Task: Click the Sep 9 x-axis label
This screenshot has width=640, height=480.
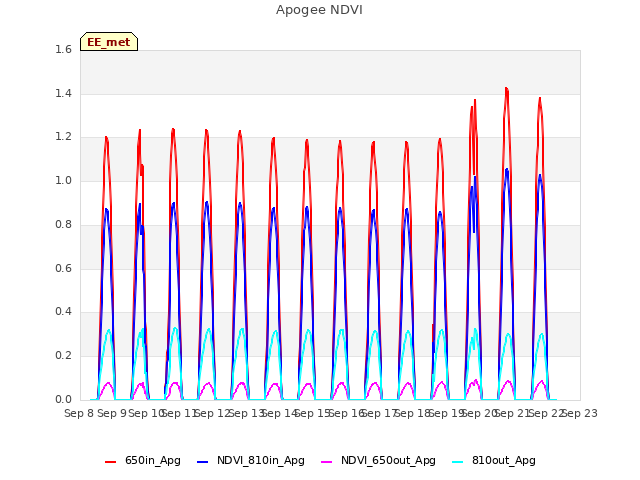Action: 112,413
